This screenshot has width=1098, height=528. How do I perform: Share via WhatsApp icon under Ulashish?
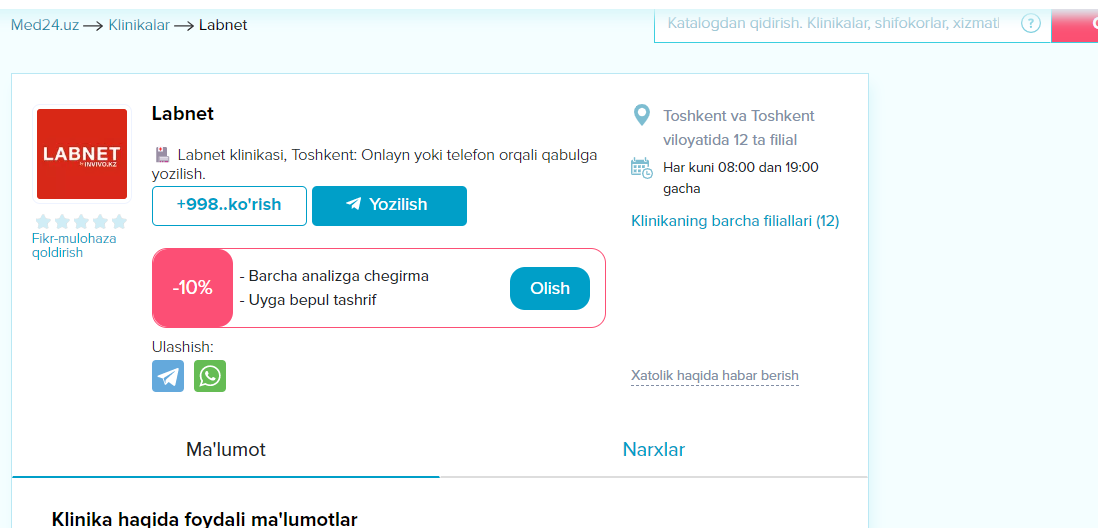click(210, 376)
